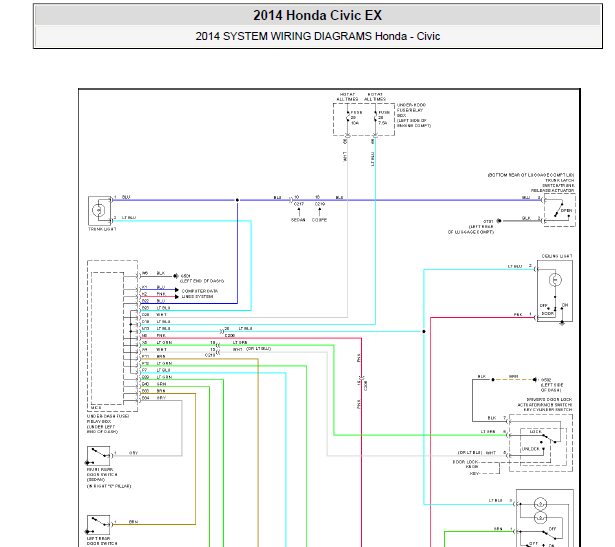This screenshot has height=547, width=615.
Task: Click the N8 PNK pin label
Action: pyautogui.click(x=154, y=336)
